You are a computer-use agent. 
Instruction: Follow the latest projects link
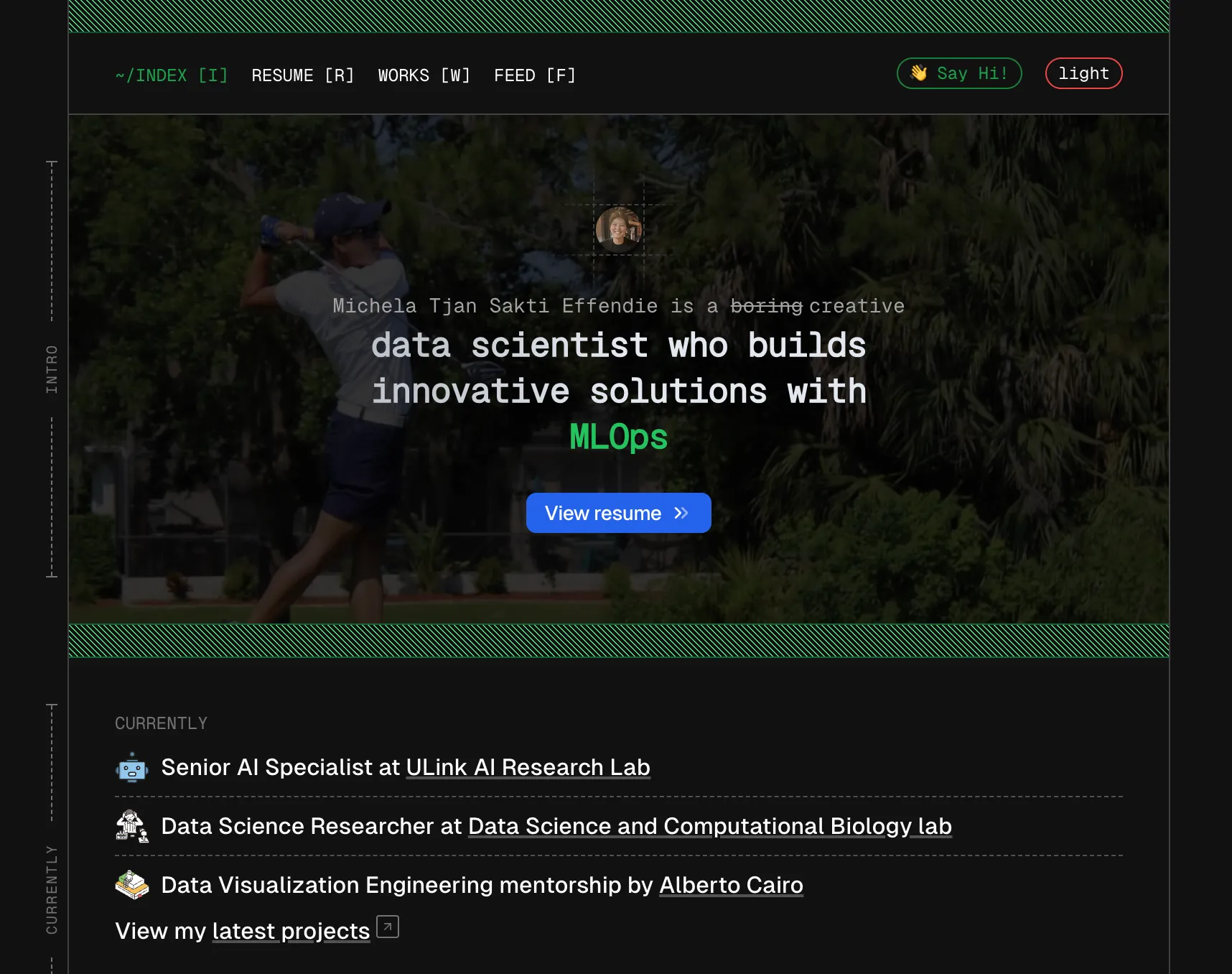pos(291,932)
